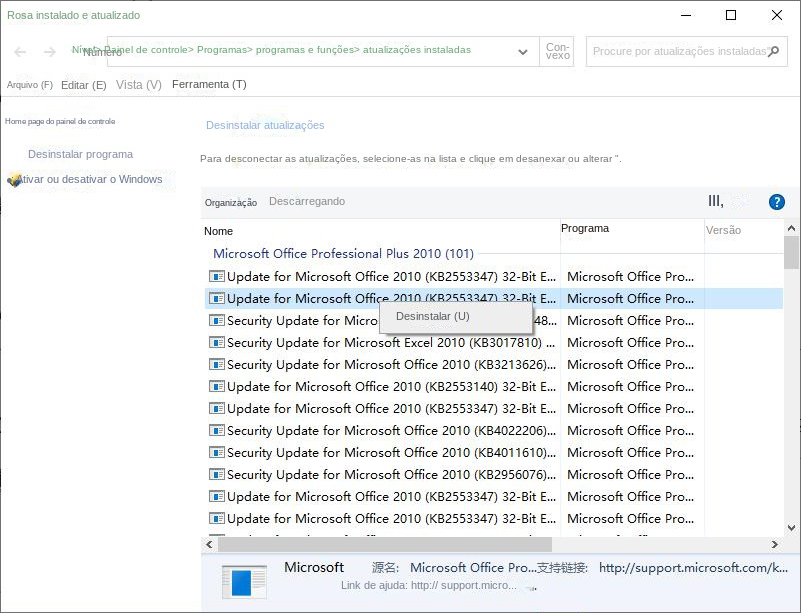This screenshot has width=801, height=613.
Task: Open the Ferramenta (T) menu
Action: [209, 84]
